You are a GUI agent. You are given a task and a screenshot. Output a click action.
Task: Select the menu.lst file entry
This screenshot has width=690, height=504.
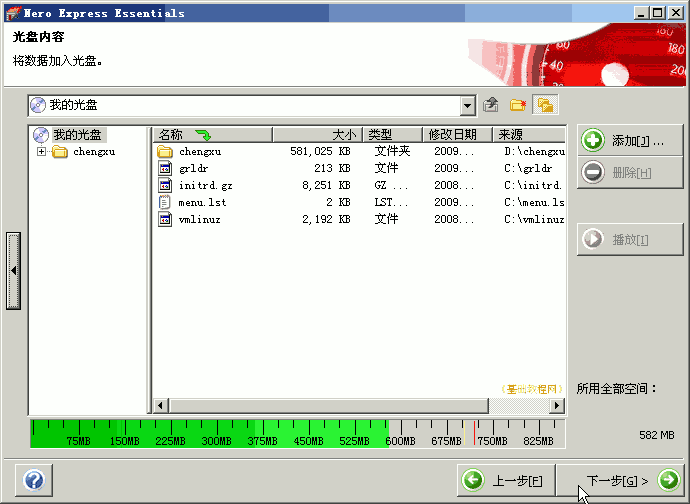[x=202, y=202]
